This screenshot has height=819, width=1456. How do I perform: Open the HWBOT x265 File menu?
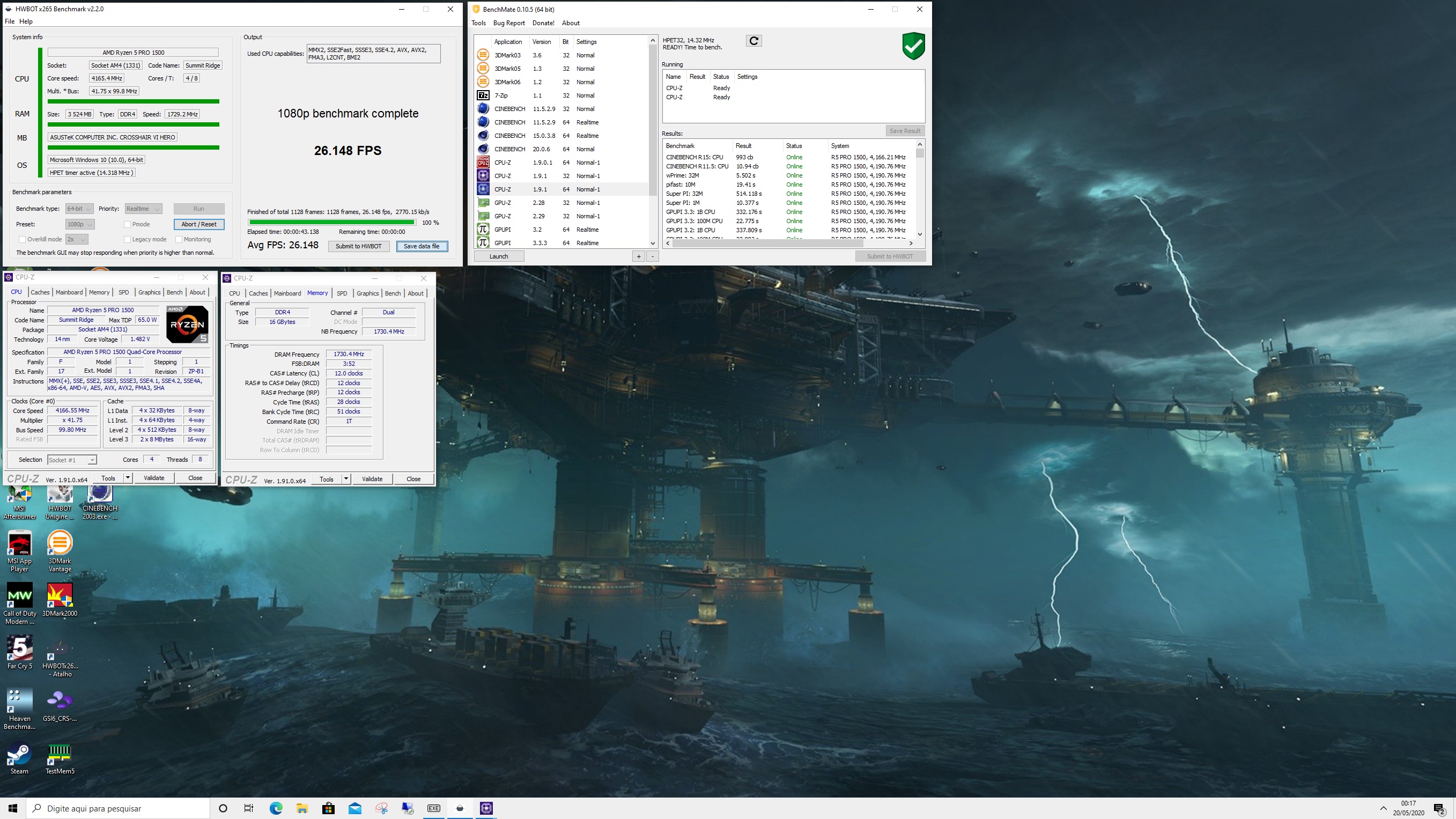[x=10, y=21]
